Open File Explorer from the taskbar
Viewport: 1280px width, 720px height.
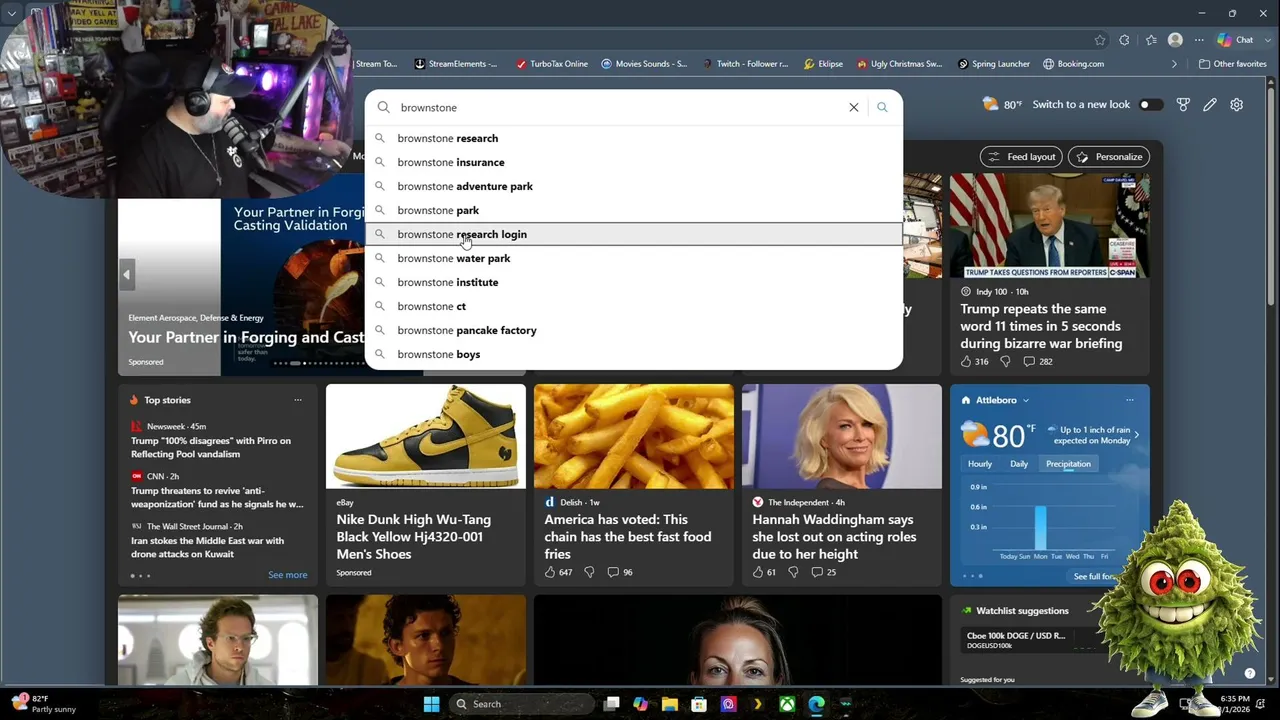[670, 704]
